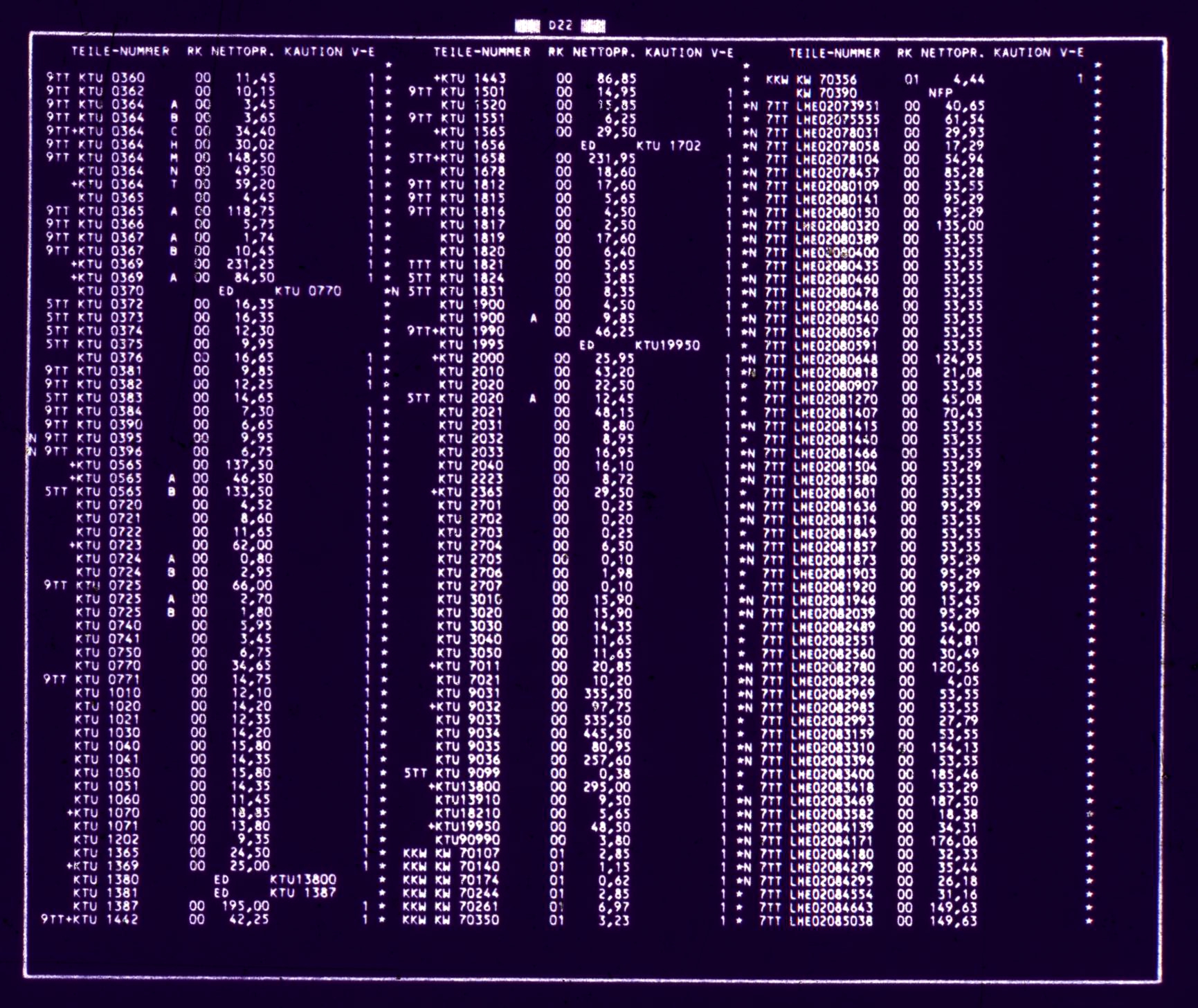Select part number KTU 0740
The width and height of the screenshot is (1198, 1008).
point(109,625)
